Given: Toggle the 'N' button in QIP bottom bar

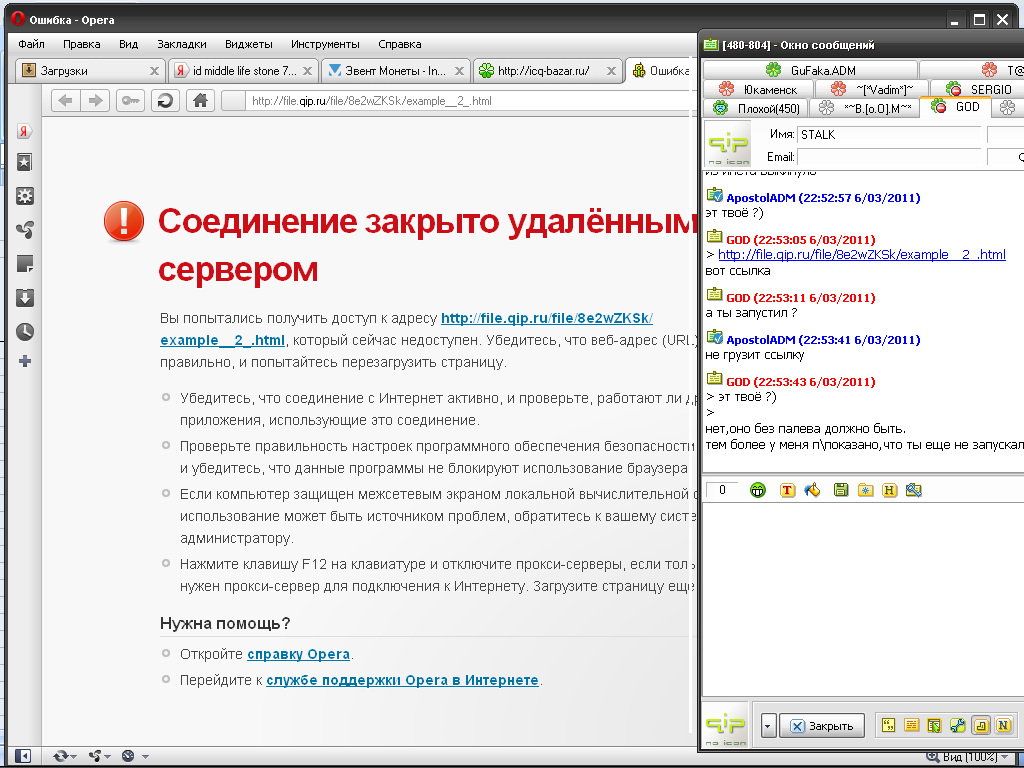Looking at the screenshot, I should [1003, 725].
